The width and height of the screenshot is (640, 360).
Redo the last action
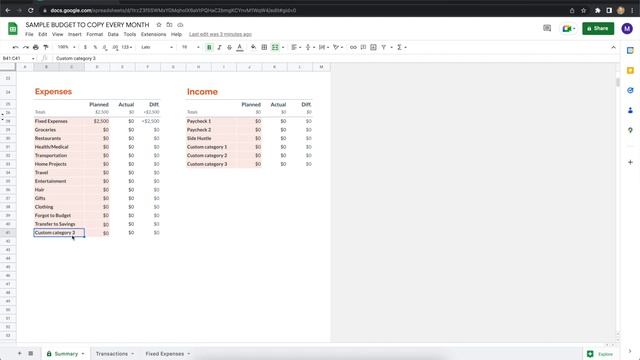(x=26, y=47)
